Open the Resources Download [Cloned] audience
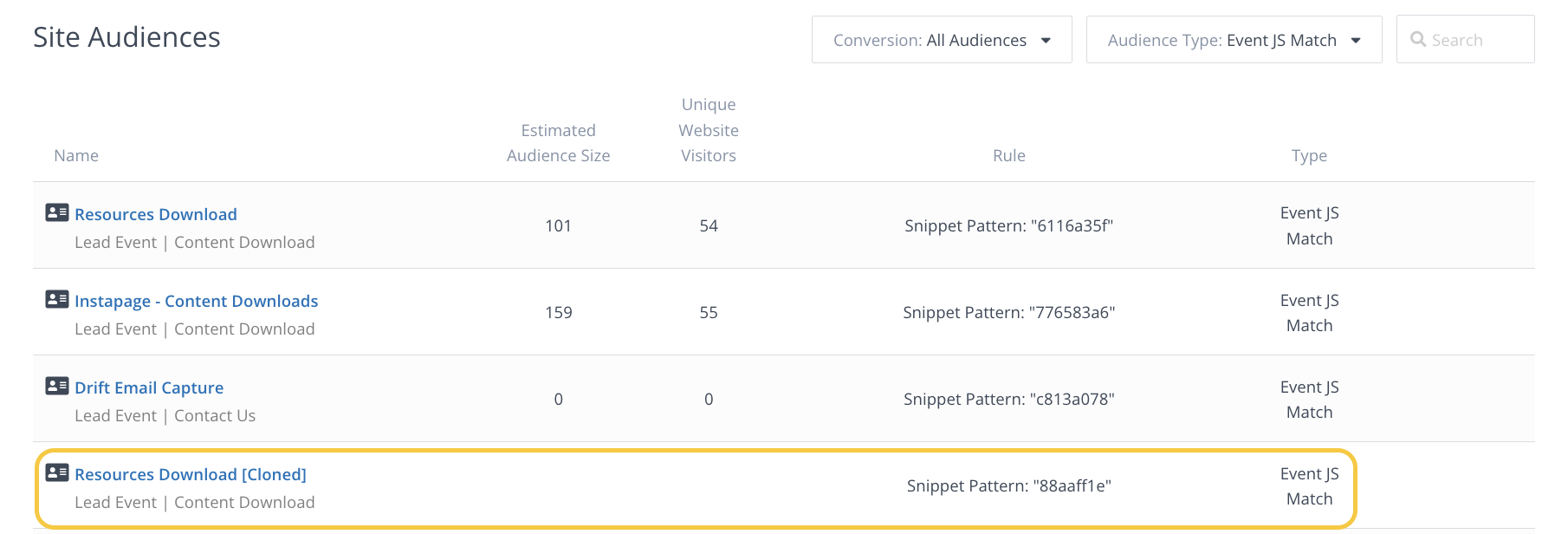This screenshot has width=1568, height=534. [x=191, y=474]
